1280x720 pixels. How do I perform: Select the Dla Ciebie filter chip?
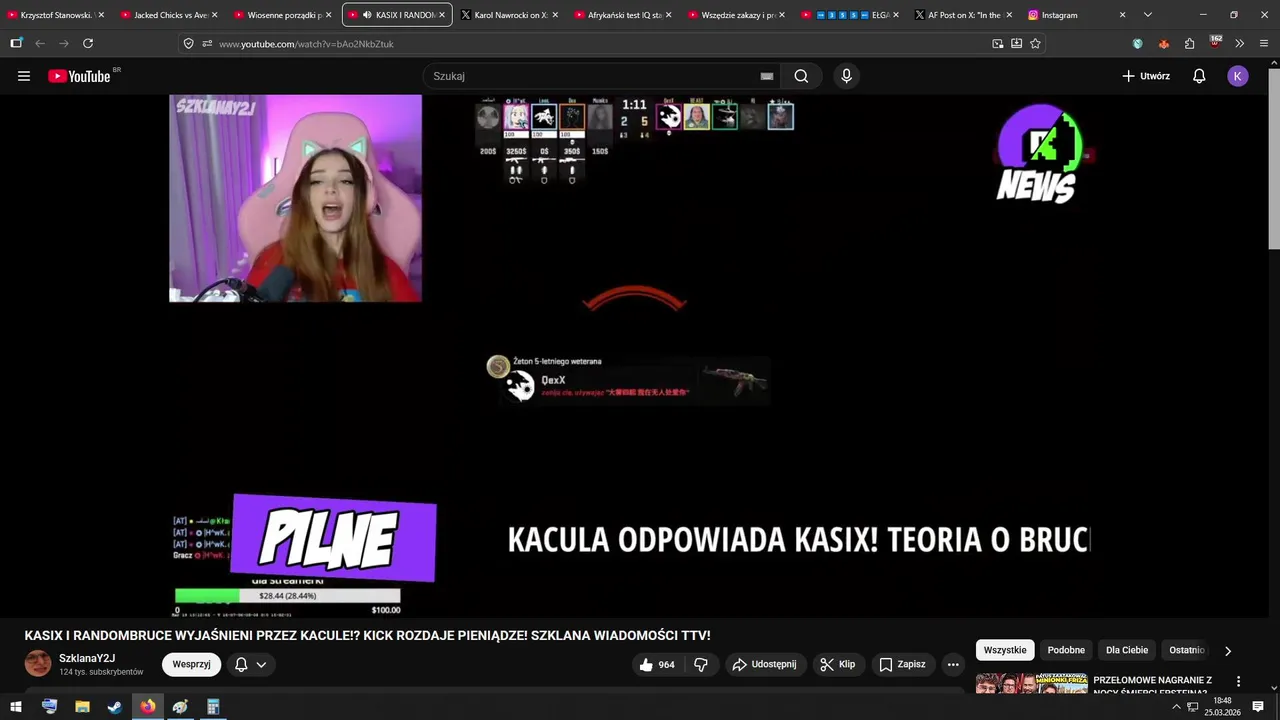1127,650
